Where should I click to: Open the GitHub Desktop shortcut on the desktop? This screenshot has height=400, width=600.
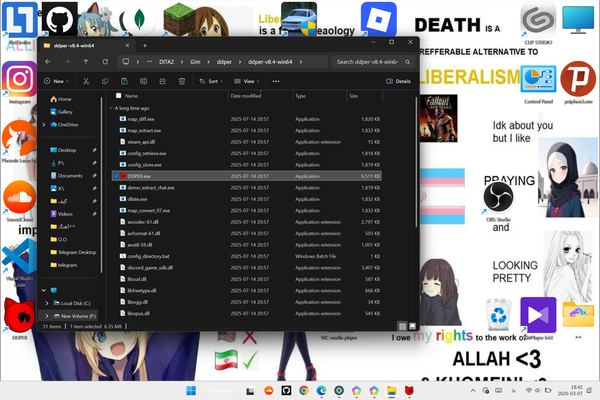(60, 18)
